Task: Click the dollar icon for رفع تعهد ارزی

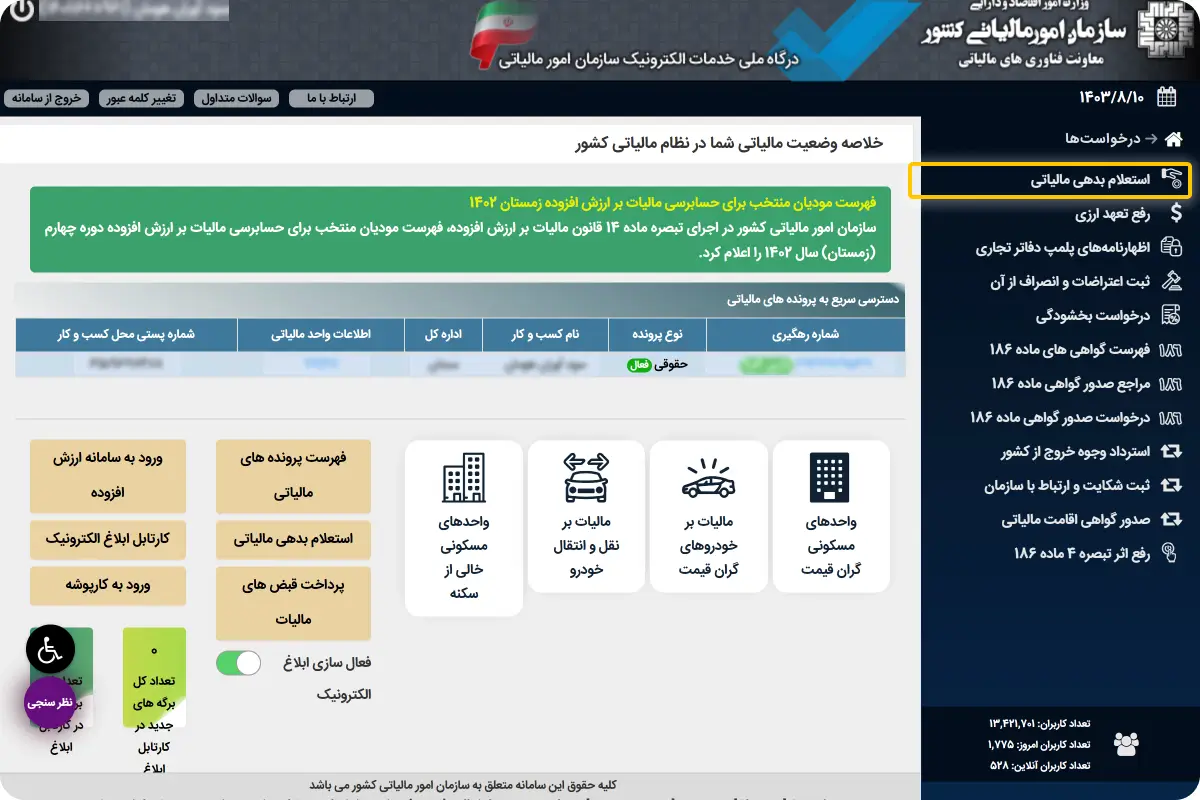Action: click(1175, 214)
